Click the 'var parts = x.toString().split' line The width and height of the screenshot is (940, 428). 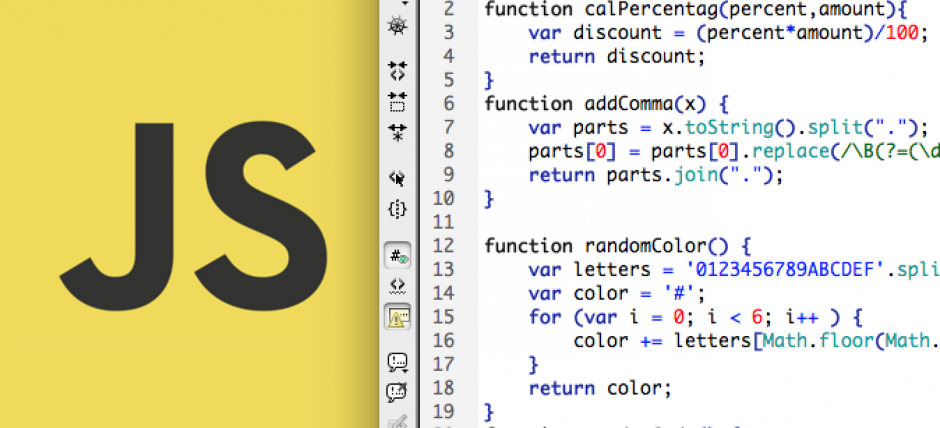pyautogui.click(x=728, y=128)
